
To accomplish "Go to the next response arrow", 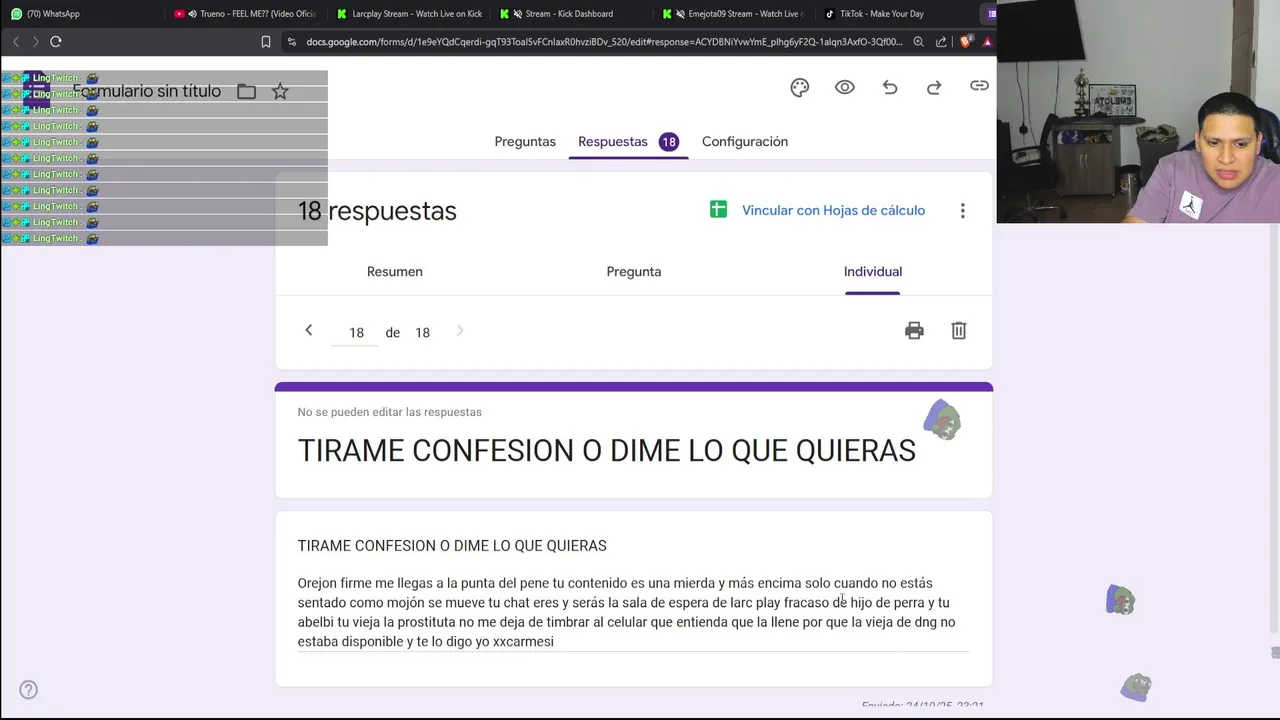I will tap(460, 331).
